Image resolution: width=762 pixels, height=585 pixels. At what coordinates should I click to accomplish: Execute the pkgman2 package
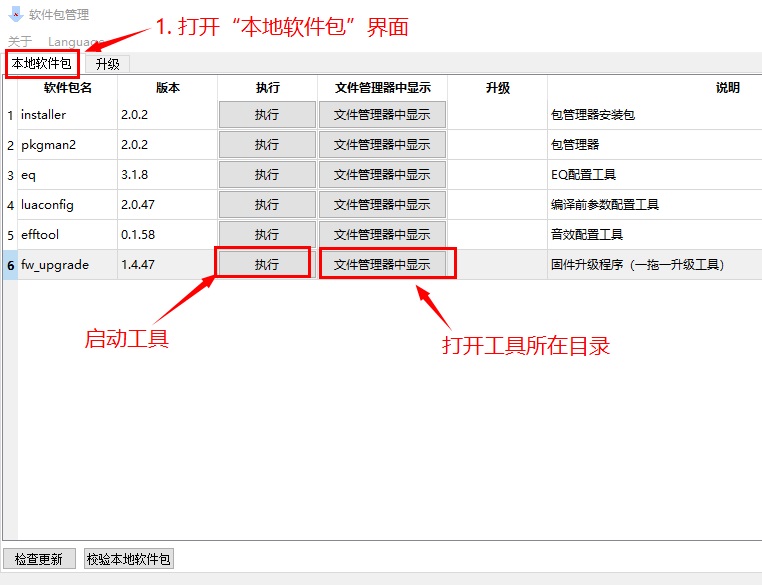267,145
